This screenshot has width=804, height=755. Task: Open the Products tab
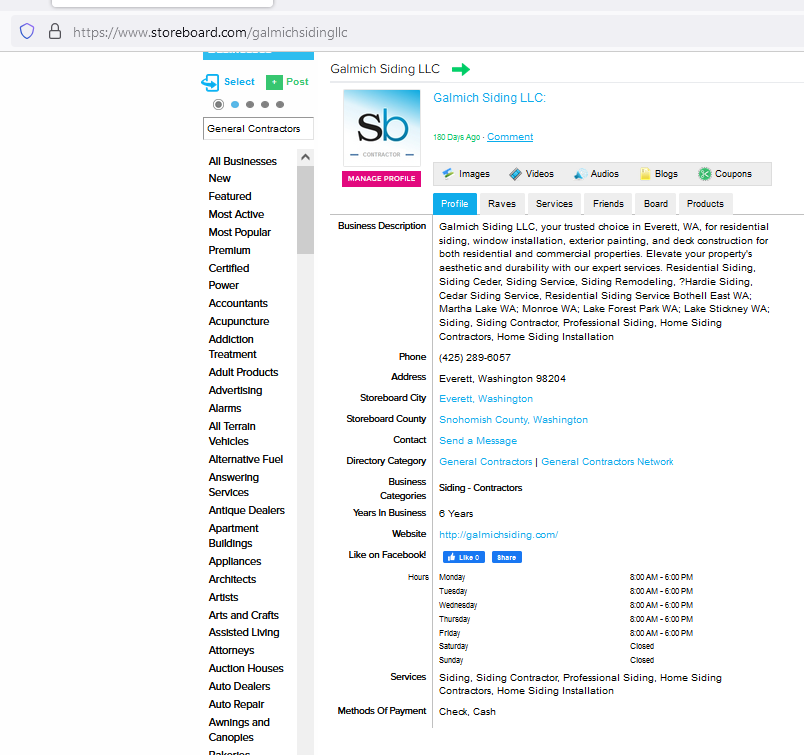705,204
